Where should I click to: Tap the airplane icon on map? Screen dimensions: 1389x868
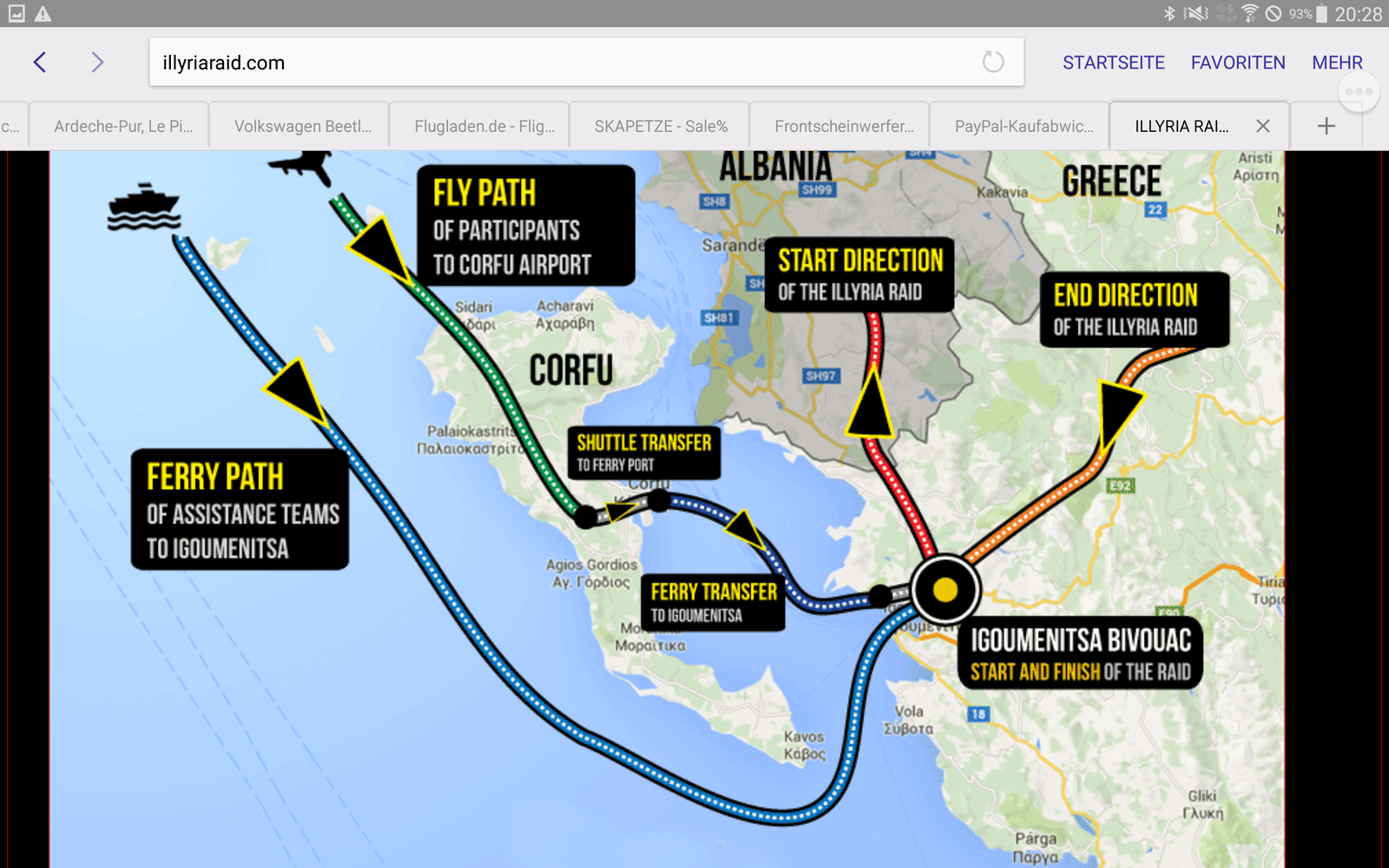point(302,165)
